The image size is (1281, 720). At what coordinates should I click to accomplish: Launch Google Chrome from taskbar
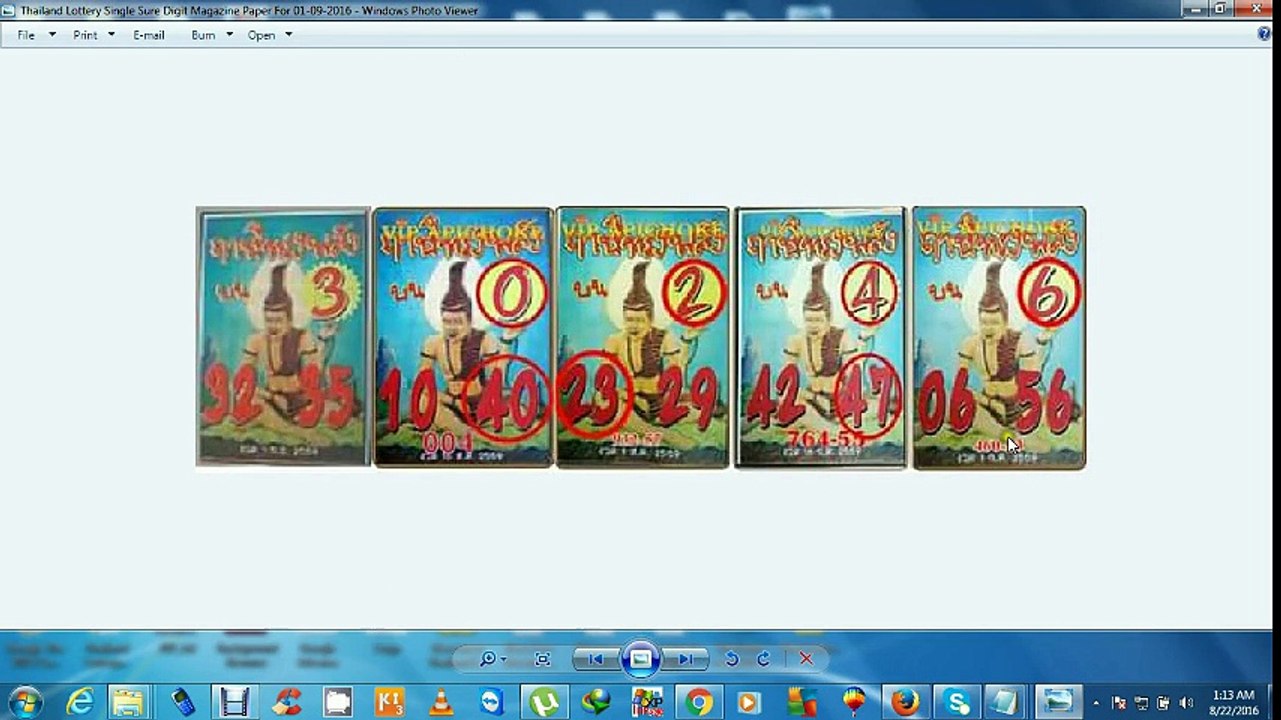point(699,702)
